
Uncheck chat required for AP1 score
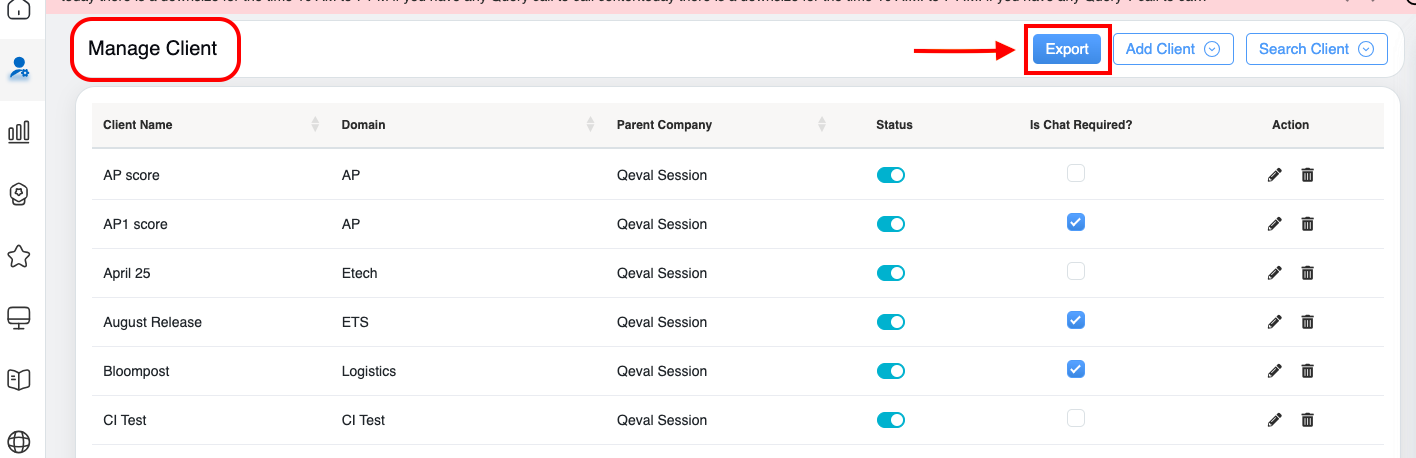[x=1075, y=222]
